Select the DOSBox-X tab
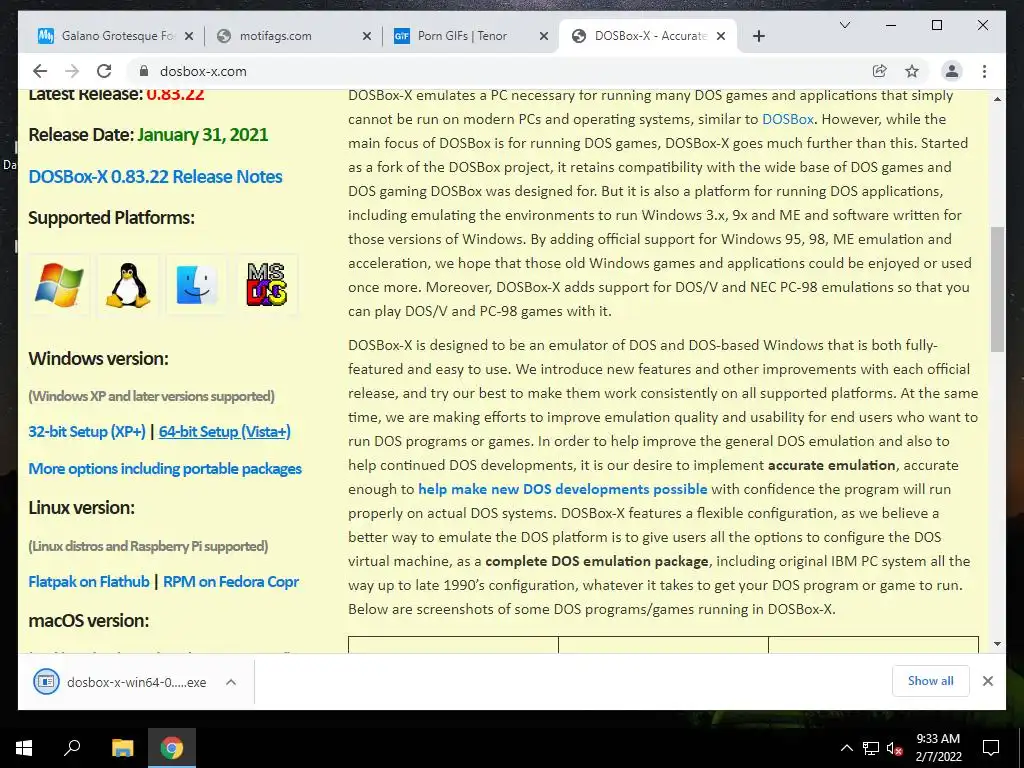The width and height of the screenshot is (1024, 768). (x=648, y=36)
